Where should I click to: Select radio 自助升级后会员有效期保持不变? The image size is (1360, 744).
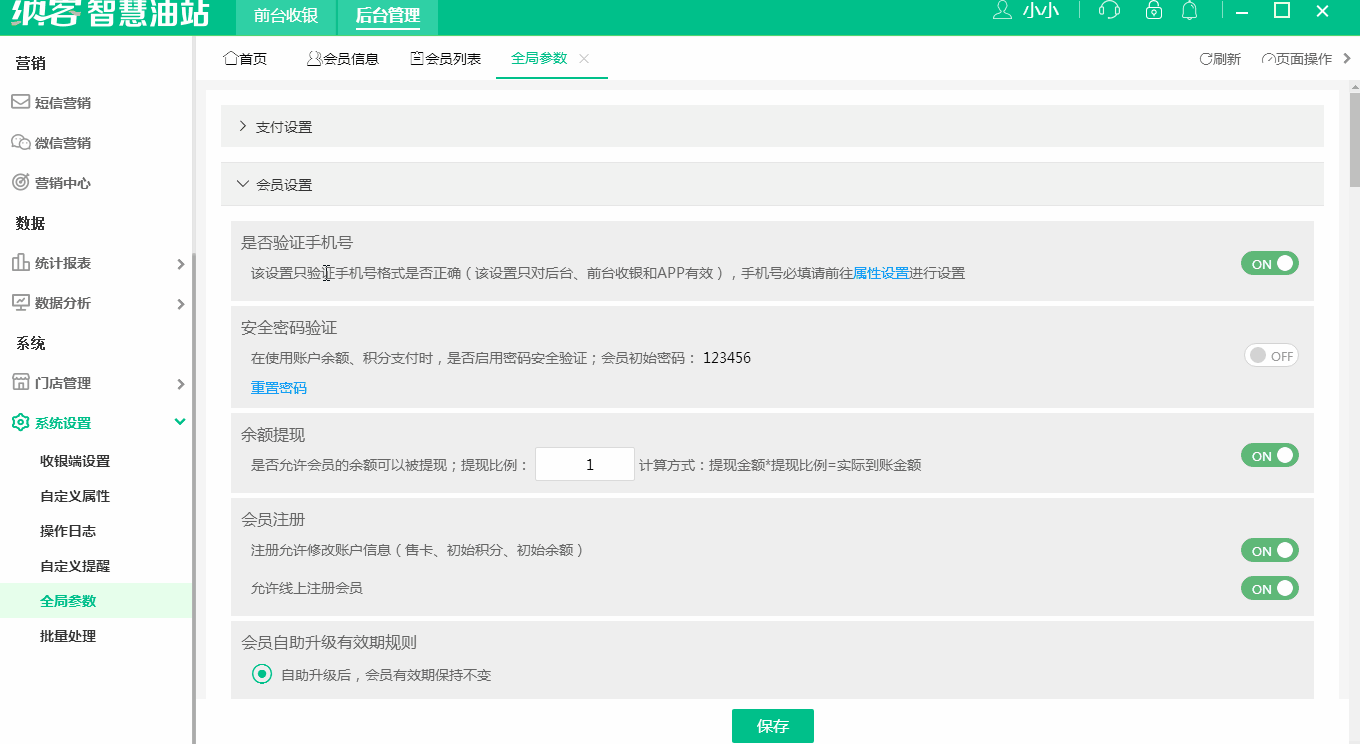click(261, 674)
